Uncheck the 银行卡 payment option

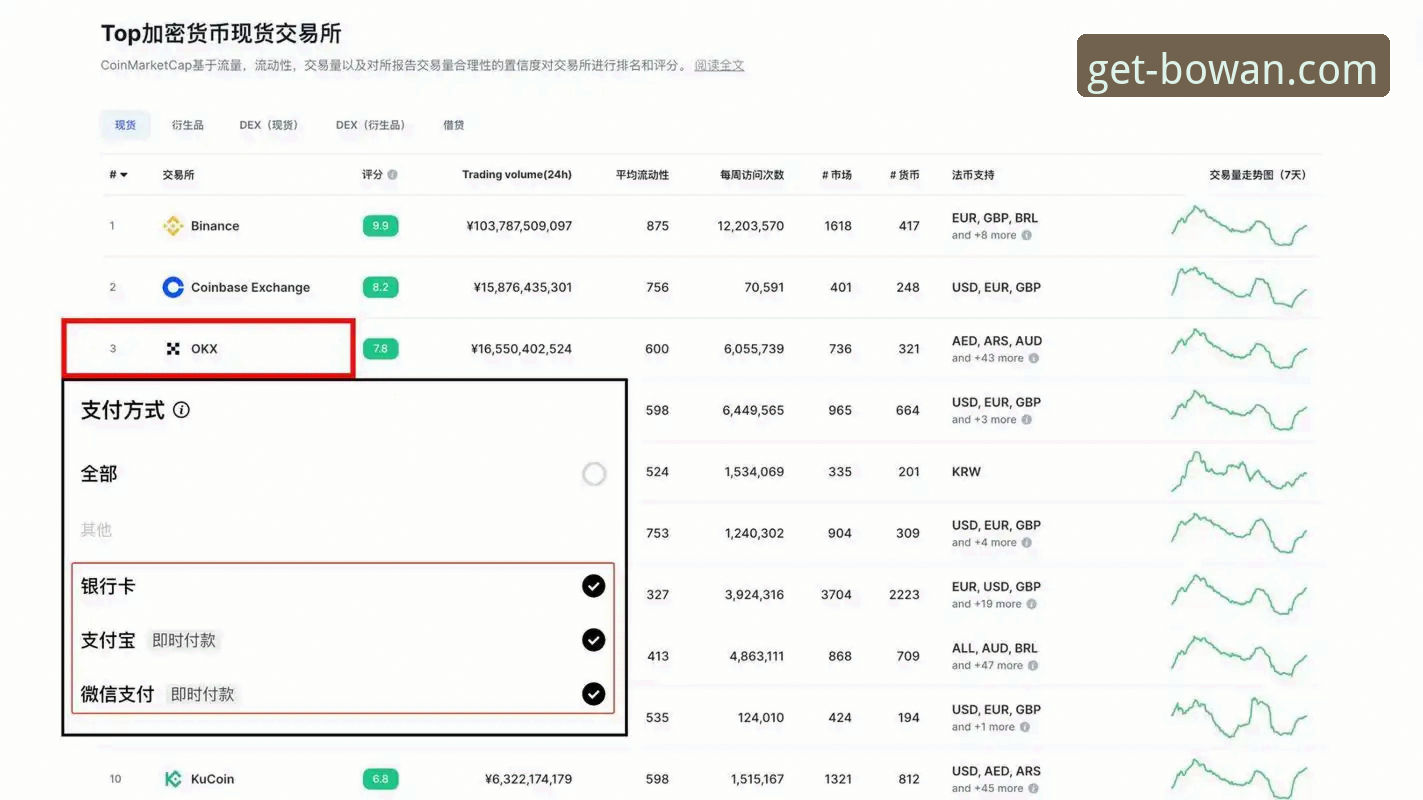(594, 586)
